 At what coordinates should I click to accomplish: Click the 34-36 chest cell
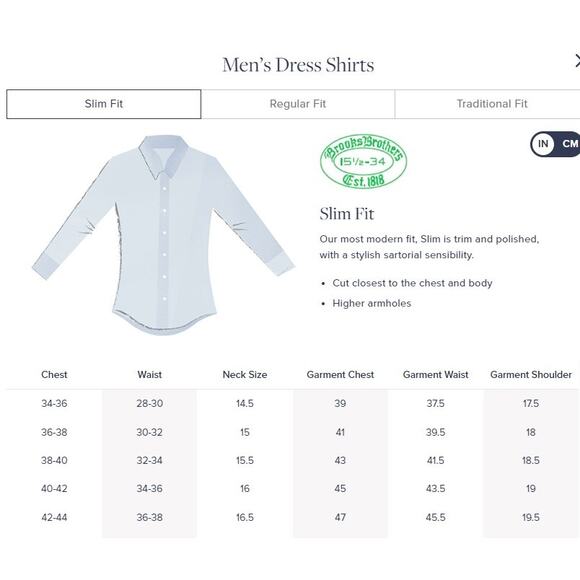(54, 403)
